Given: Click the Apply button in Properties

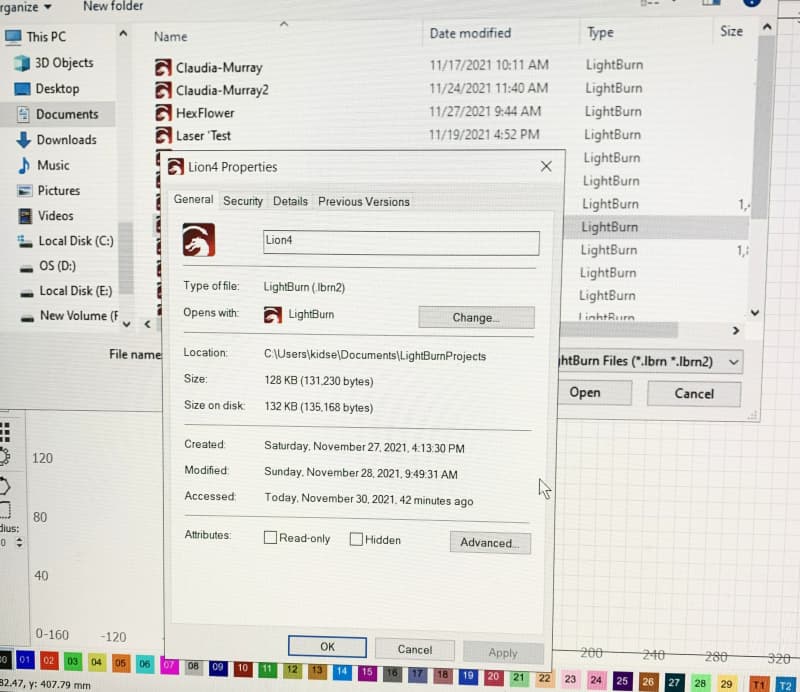Looking at the screenshot, I should [x=503, y=652].
